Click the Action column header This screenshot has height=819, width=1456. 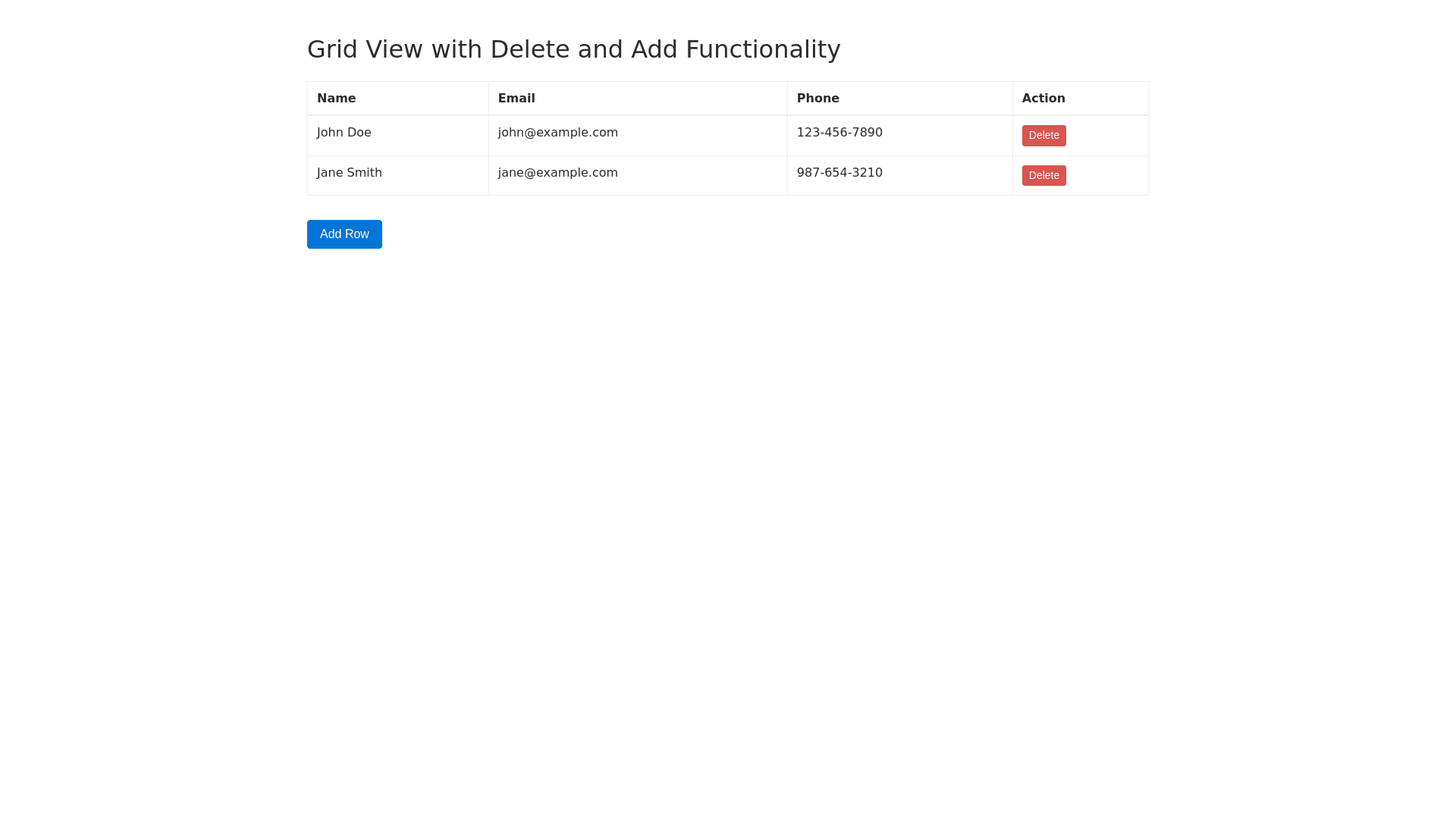[1043, 99]
